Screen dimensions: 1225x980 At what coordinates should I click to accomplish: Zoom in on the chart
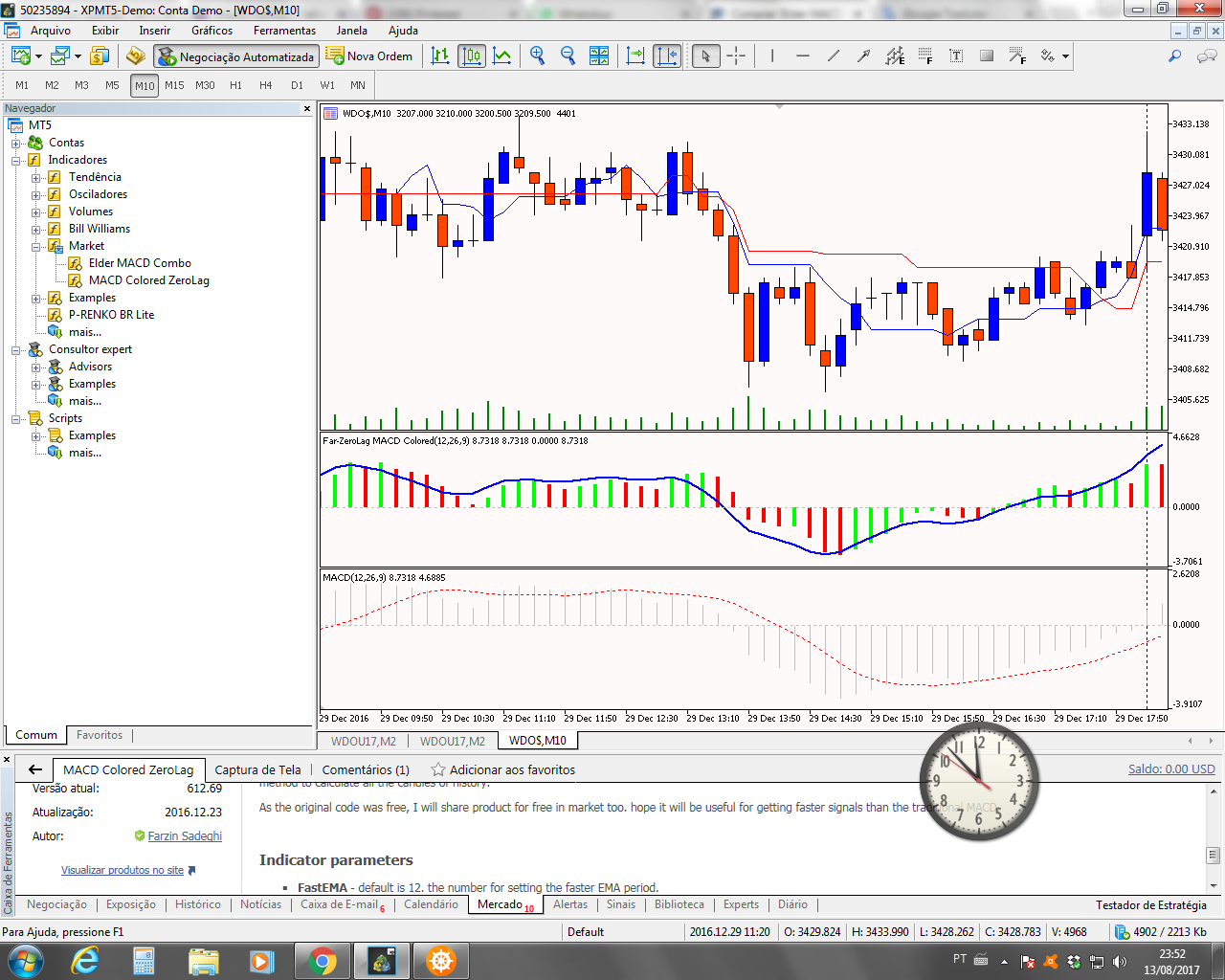tap(538, 56)
